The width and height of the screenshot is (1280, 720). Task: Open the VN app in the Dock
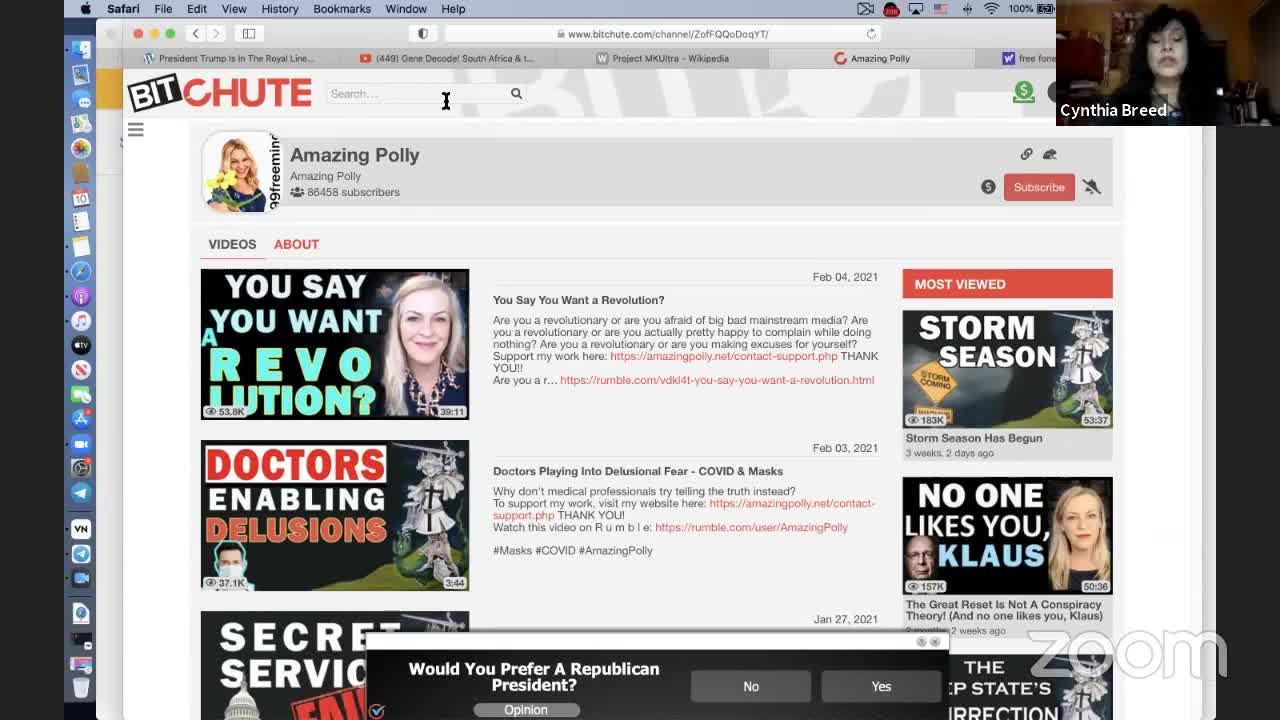pyautogui.click(x=81, y=529)
